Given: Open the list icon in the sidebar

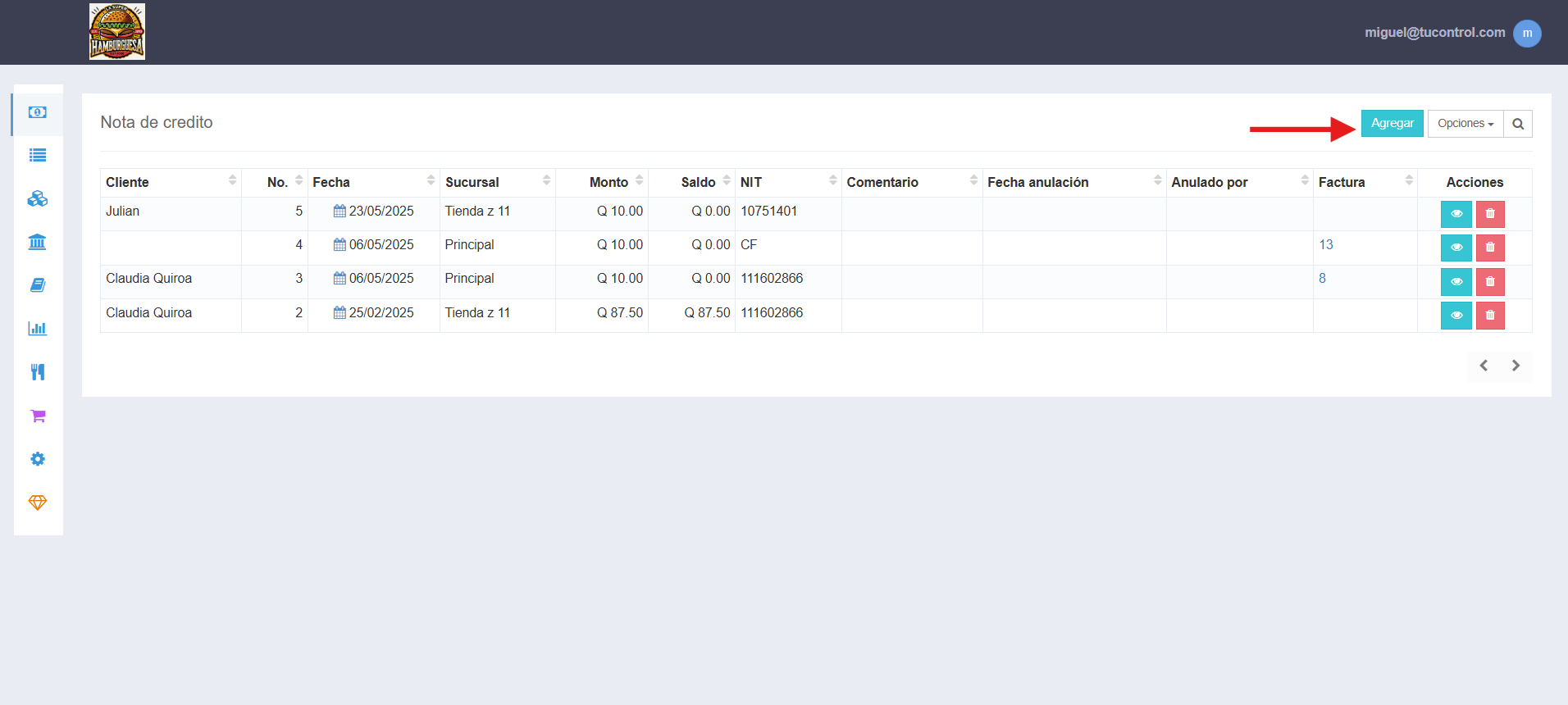Looking at the screenshot, I should pyautogui.click(x=38, y=156).
